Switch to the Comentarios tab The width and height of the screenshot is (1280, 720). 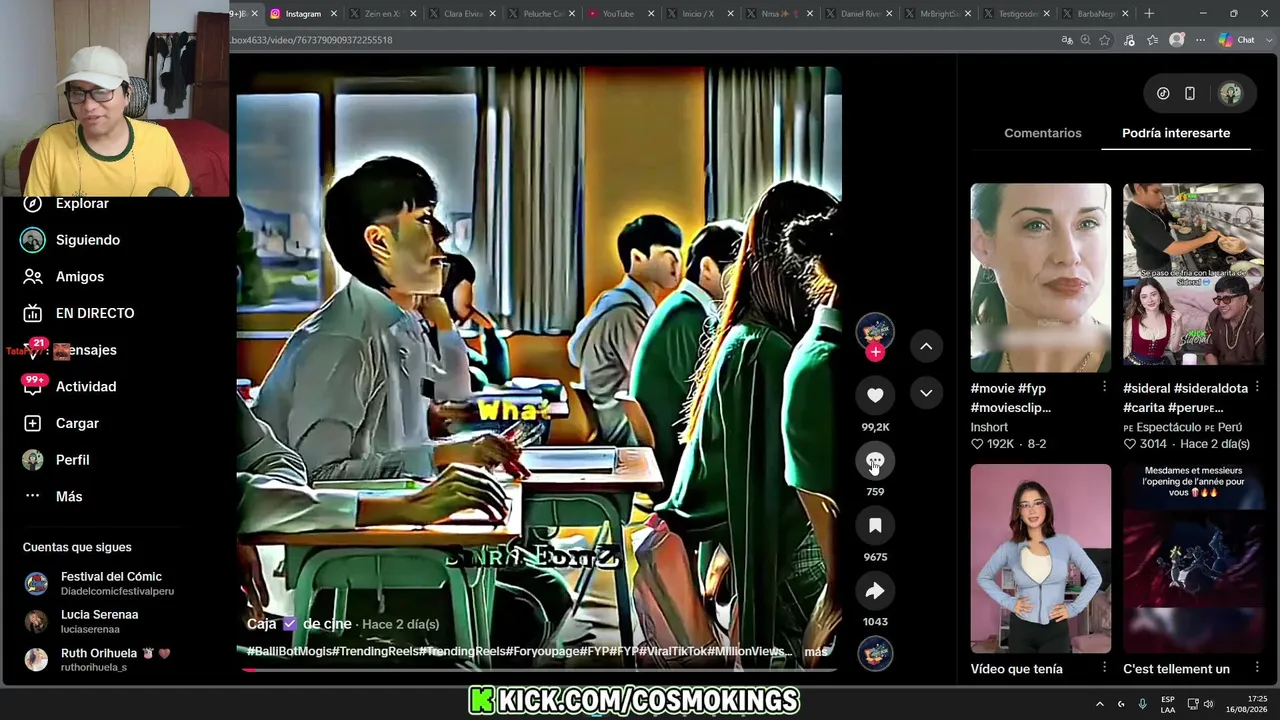(1043, 133)
